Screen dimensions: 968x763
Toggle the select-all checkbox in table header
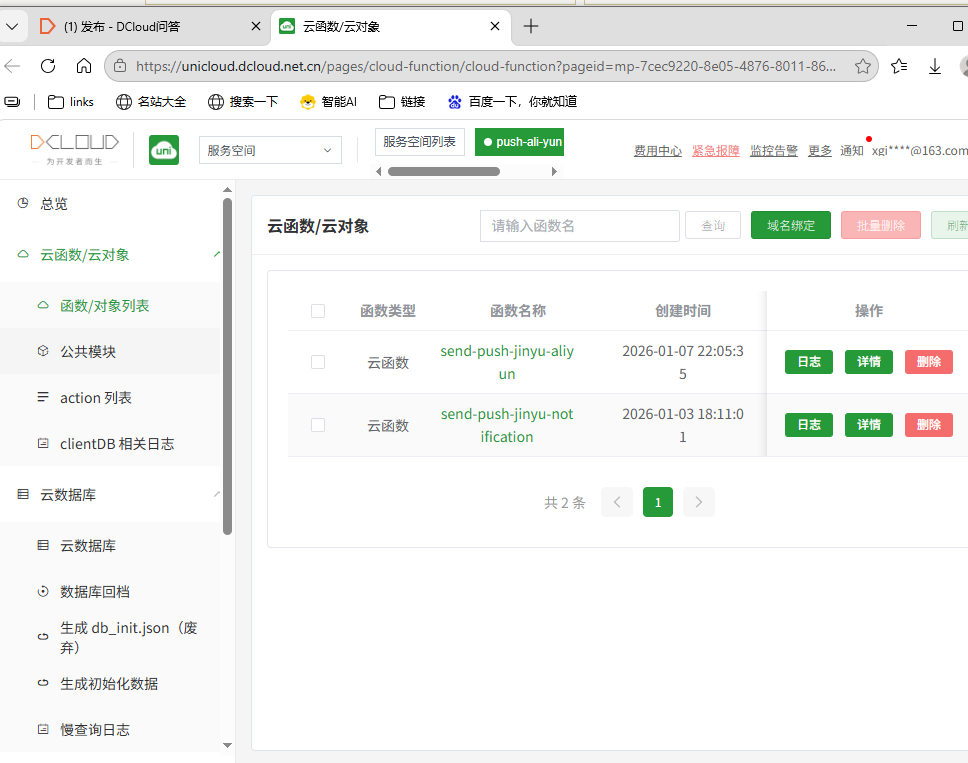point(318,311)
